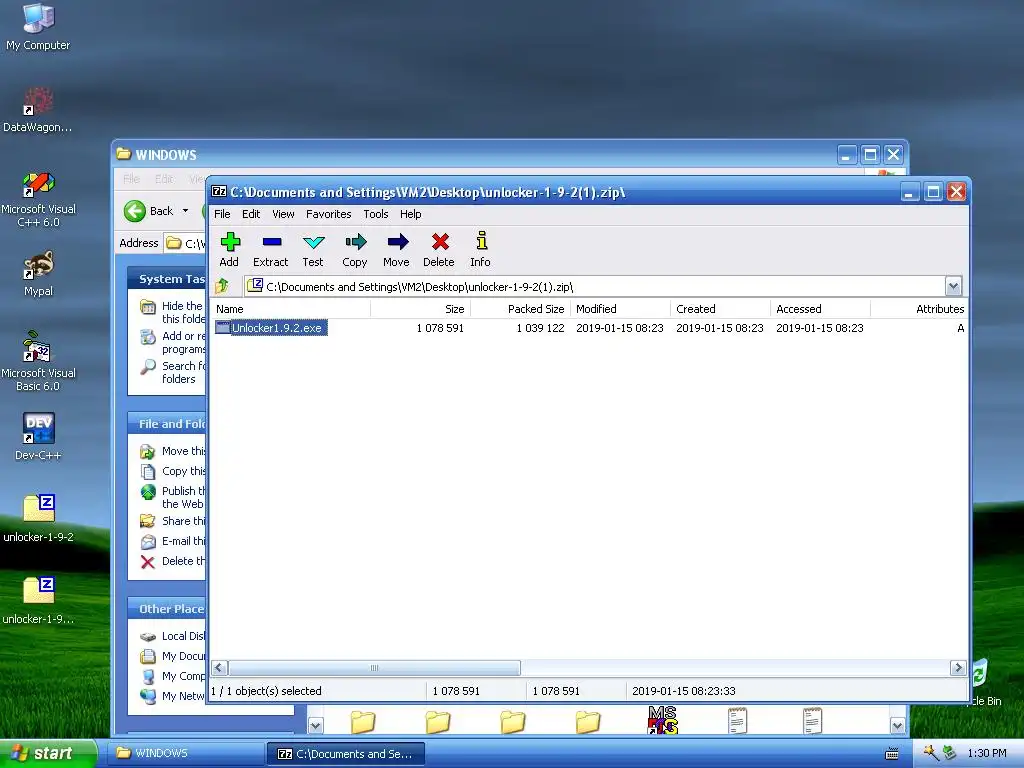Viewport: 1024px width, 768px height.
Task: Sort by the Attributes column header
Action: (x=919, y=309)
